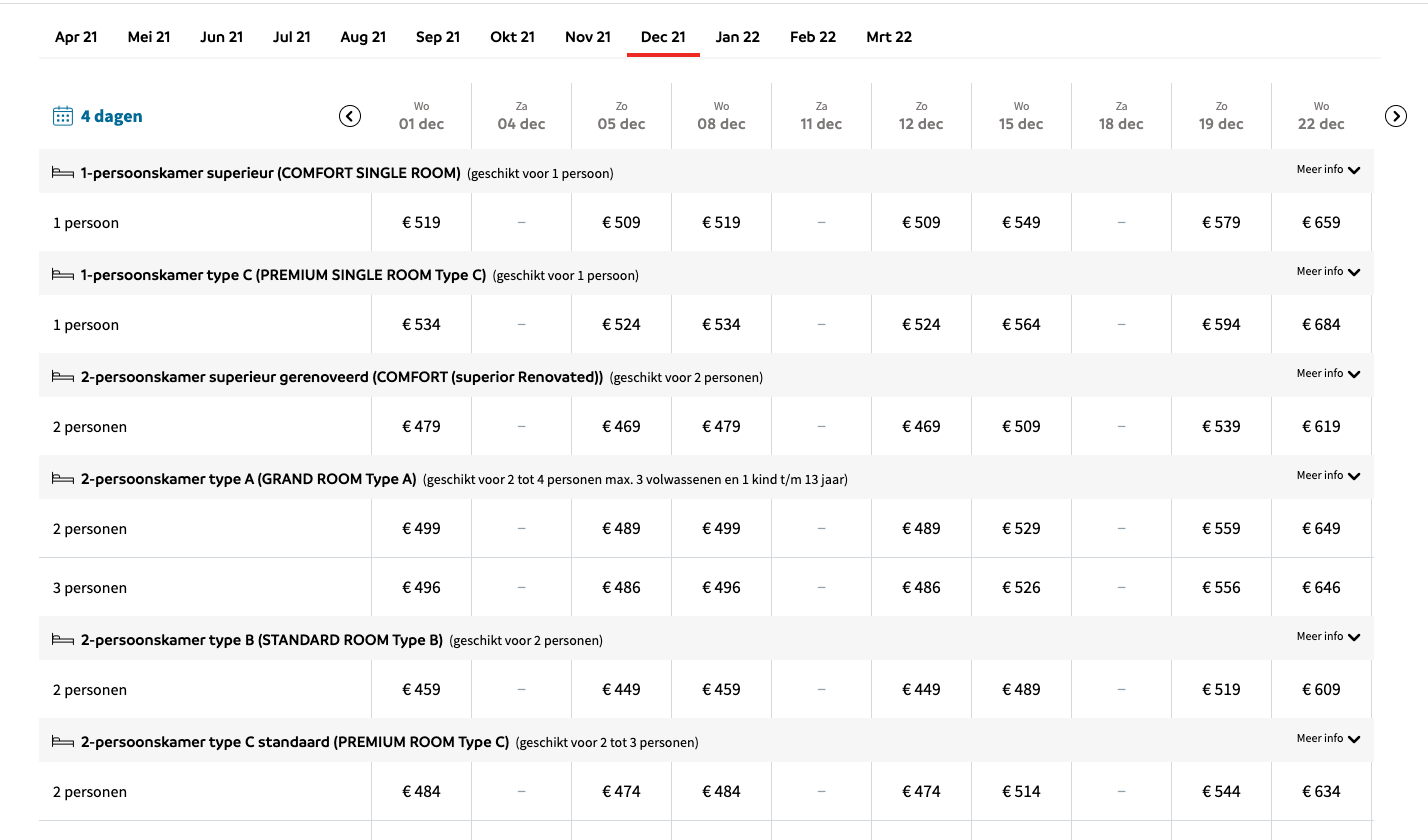Viewport: 1428px width, 840px height.
Task: Choose € 514 Premium Room C on 15 dec
Action: [x=1021, y=791]
